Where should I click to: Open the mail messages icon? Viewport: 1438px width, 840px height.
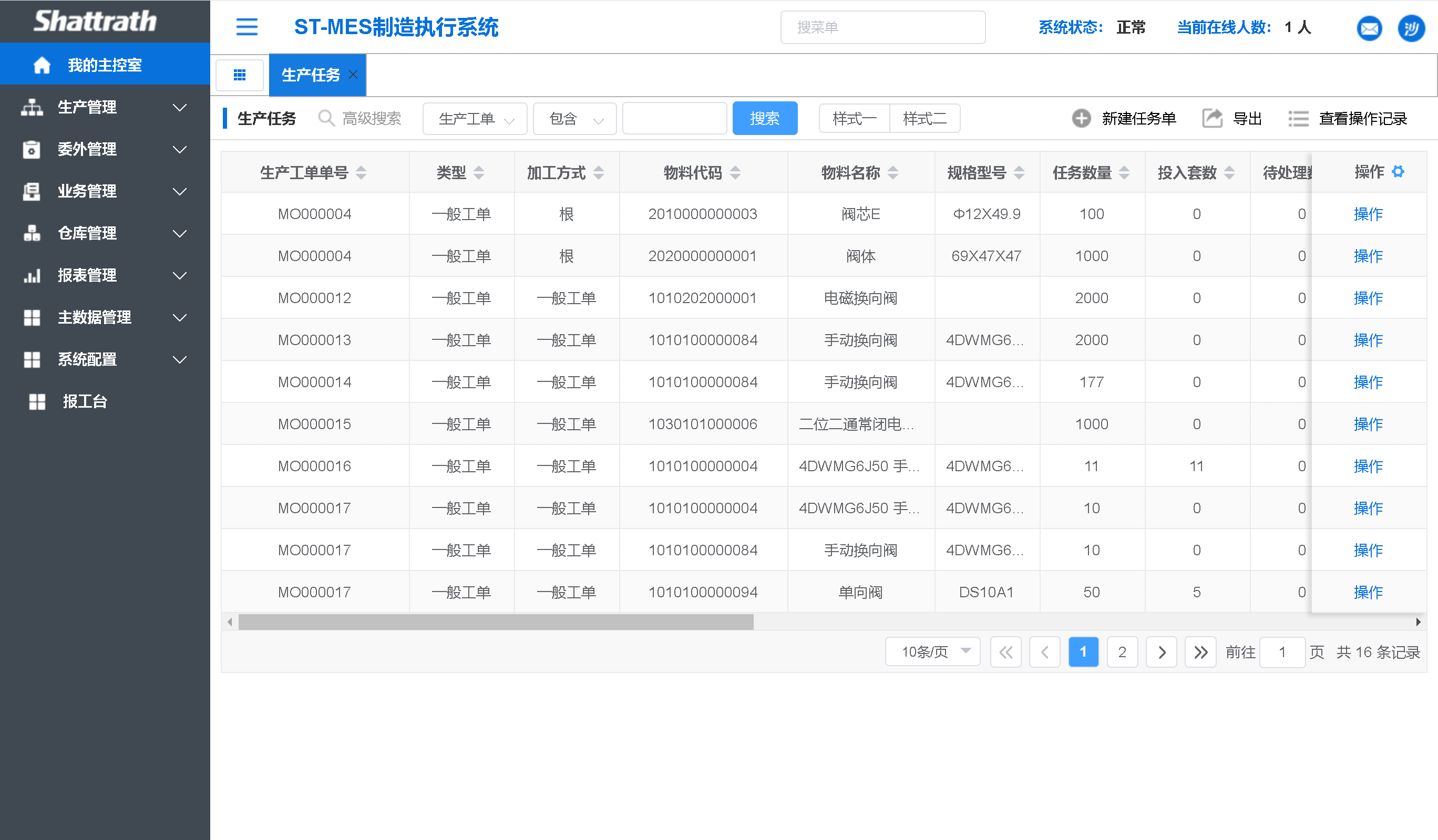tap(1369, 28)
